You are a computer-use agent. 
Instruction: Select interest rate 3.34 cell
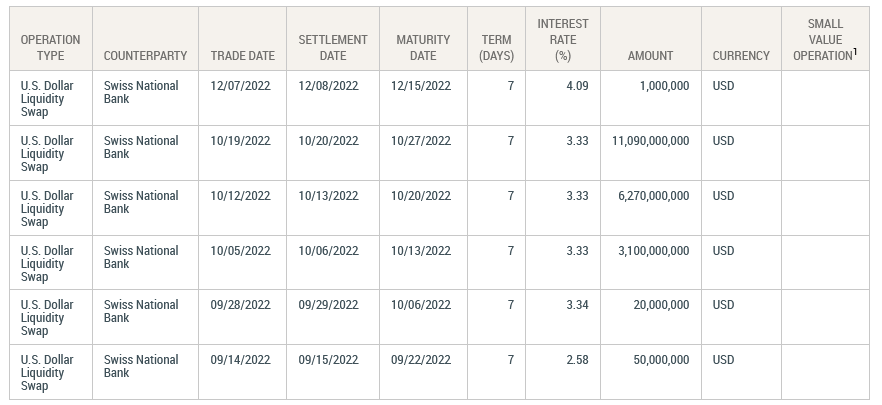coord(562,317)
